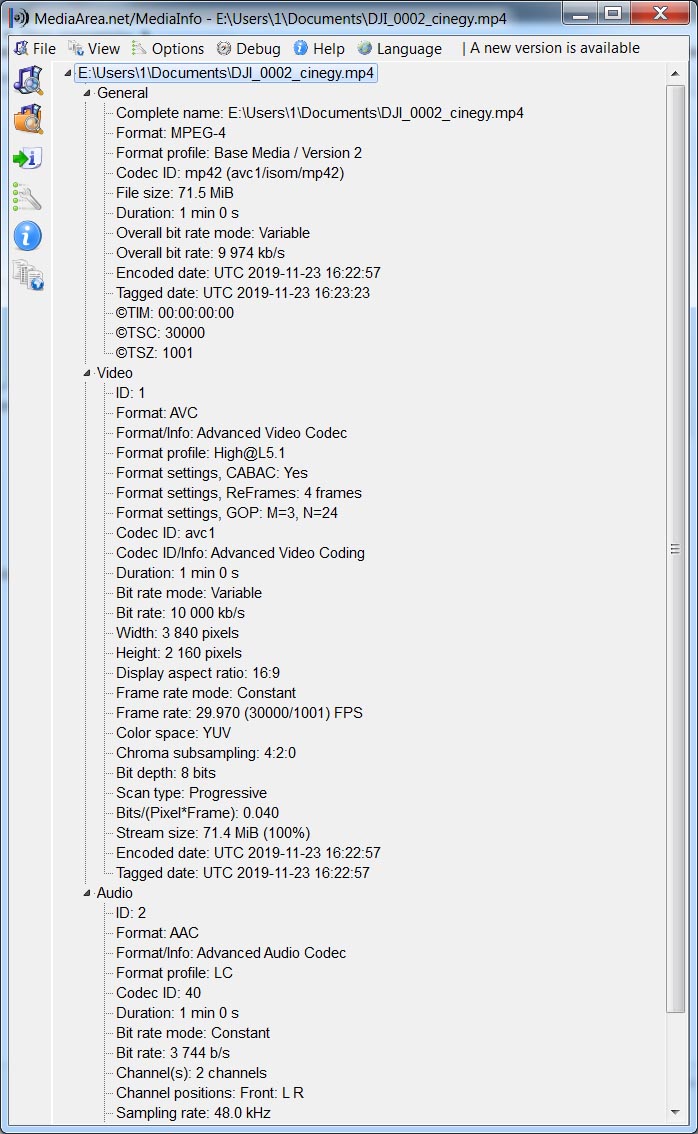Open the Preferences wrench sidebar icon
The width and height of the screenshot is (698, 1134).
pos(27,197)
